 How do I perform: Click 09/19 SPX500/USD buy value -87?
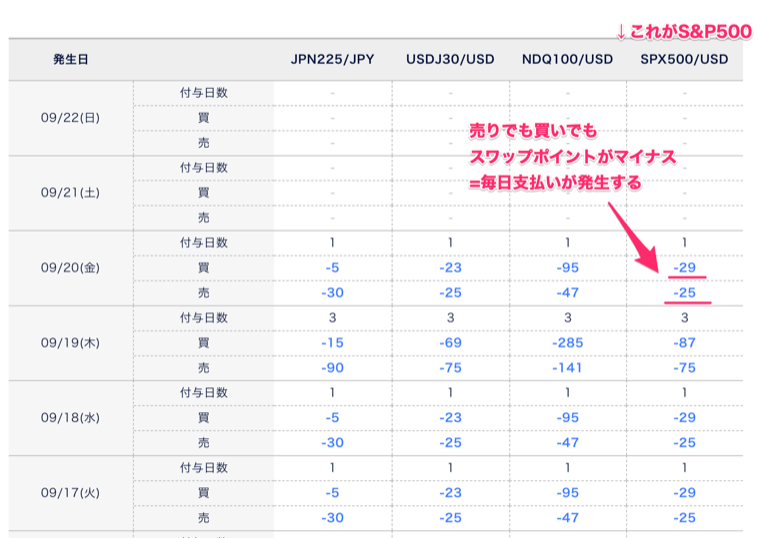[684, 343]
